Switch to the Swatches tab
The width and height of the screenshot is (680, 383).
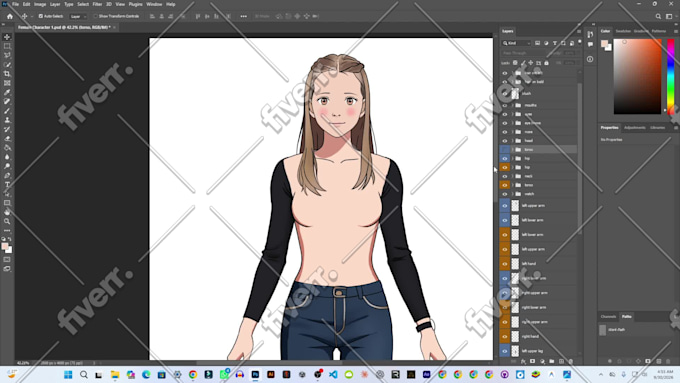(623, 31)
